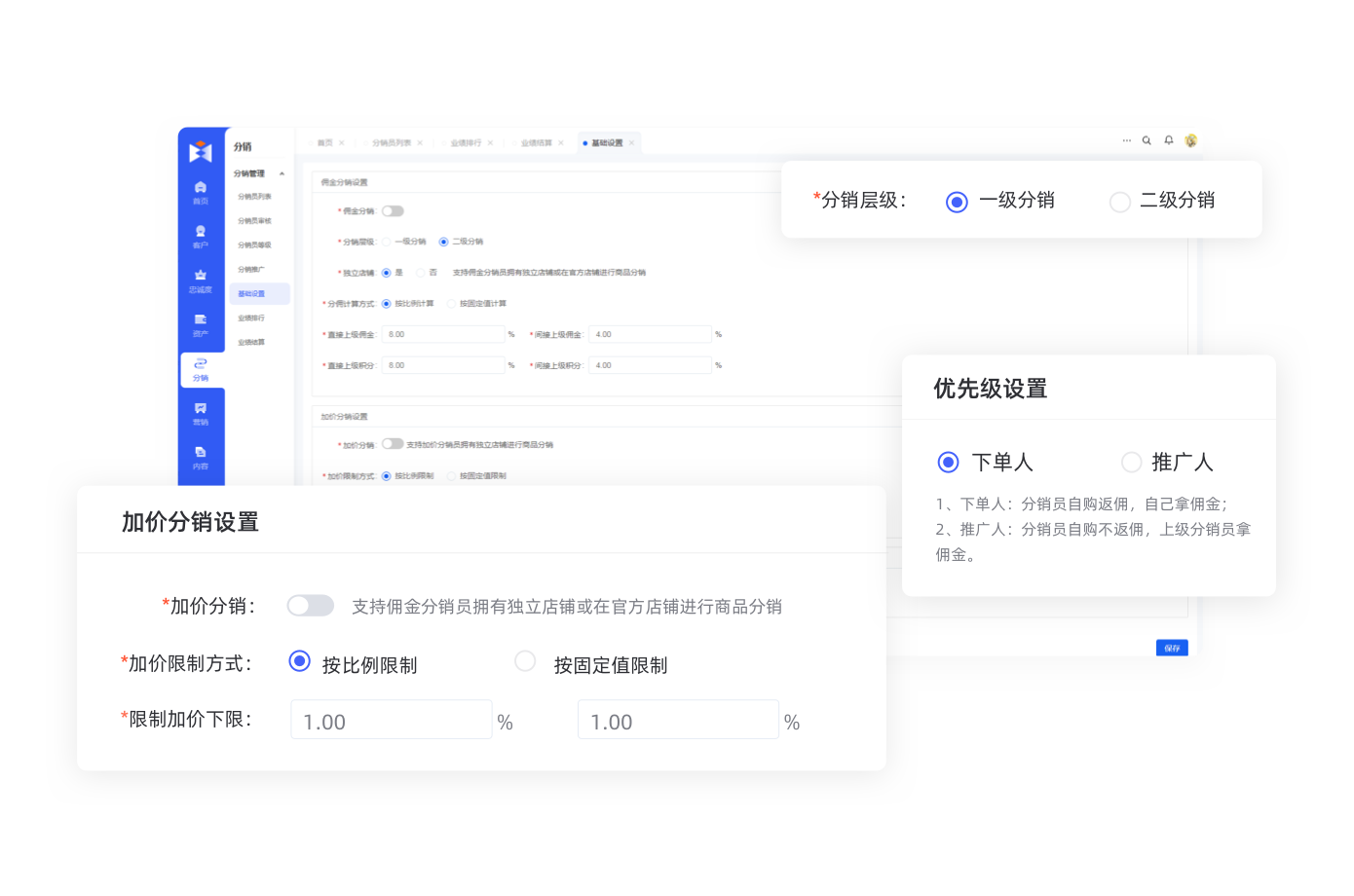Choose 推广人 in the 优先级设置 card
The width and height of the screenshot is (1354, 896).
click(1131, 462)
